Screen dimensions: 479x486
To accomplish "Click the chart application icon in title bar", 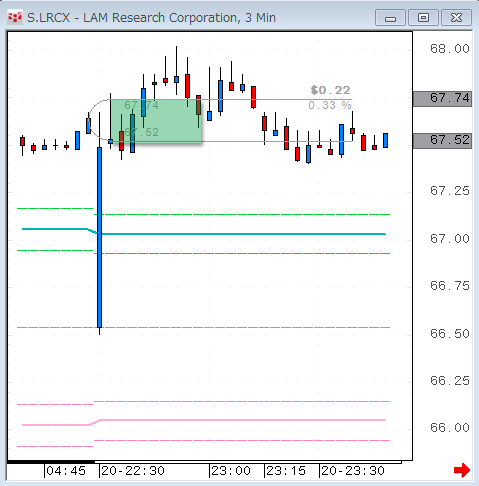I will (15, 17).
